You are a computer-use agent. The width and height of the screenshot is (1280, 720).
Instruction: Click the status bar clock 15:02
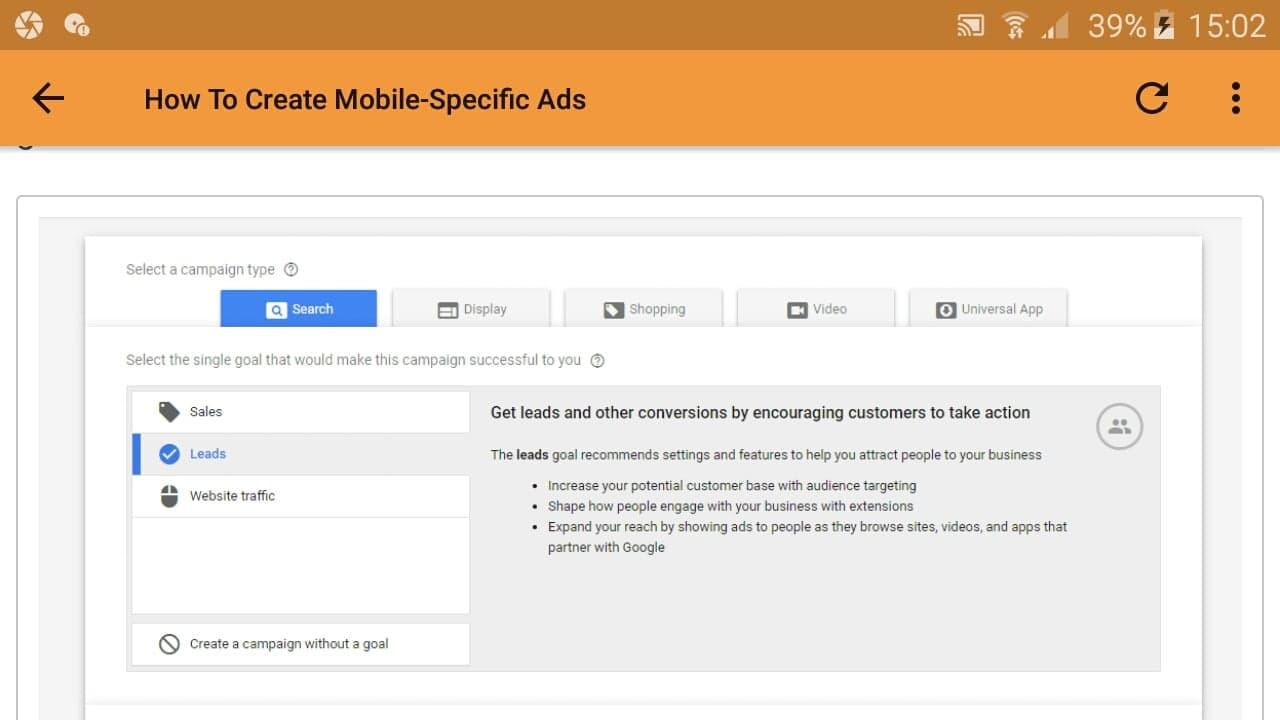pos(1227,26)
